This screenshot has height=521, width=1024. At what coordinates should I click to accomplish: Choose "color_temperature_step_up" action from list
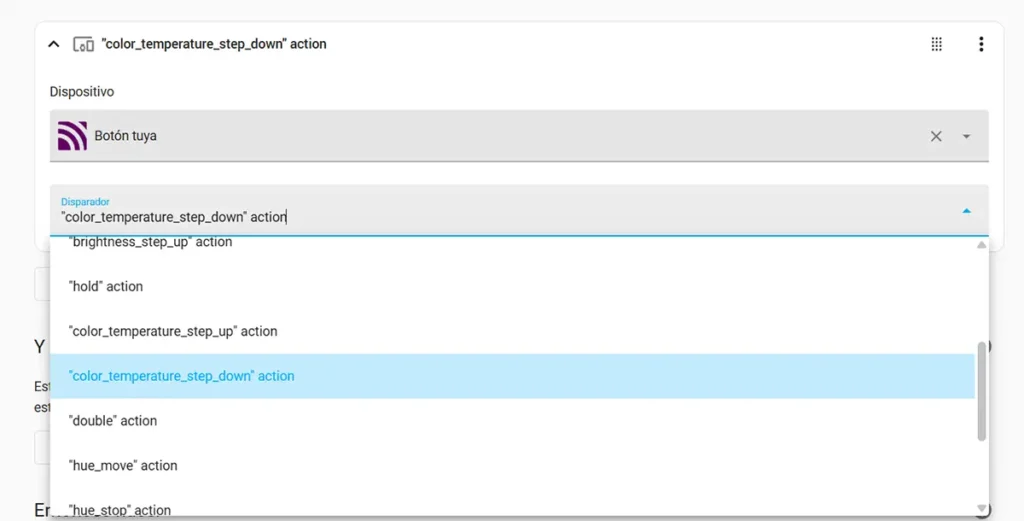click(173, 331)
